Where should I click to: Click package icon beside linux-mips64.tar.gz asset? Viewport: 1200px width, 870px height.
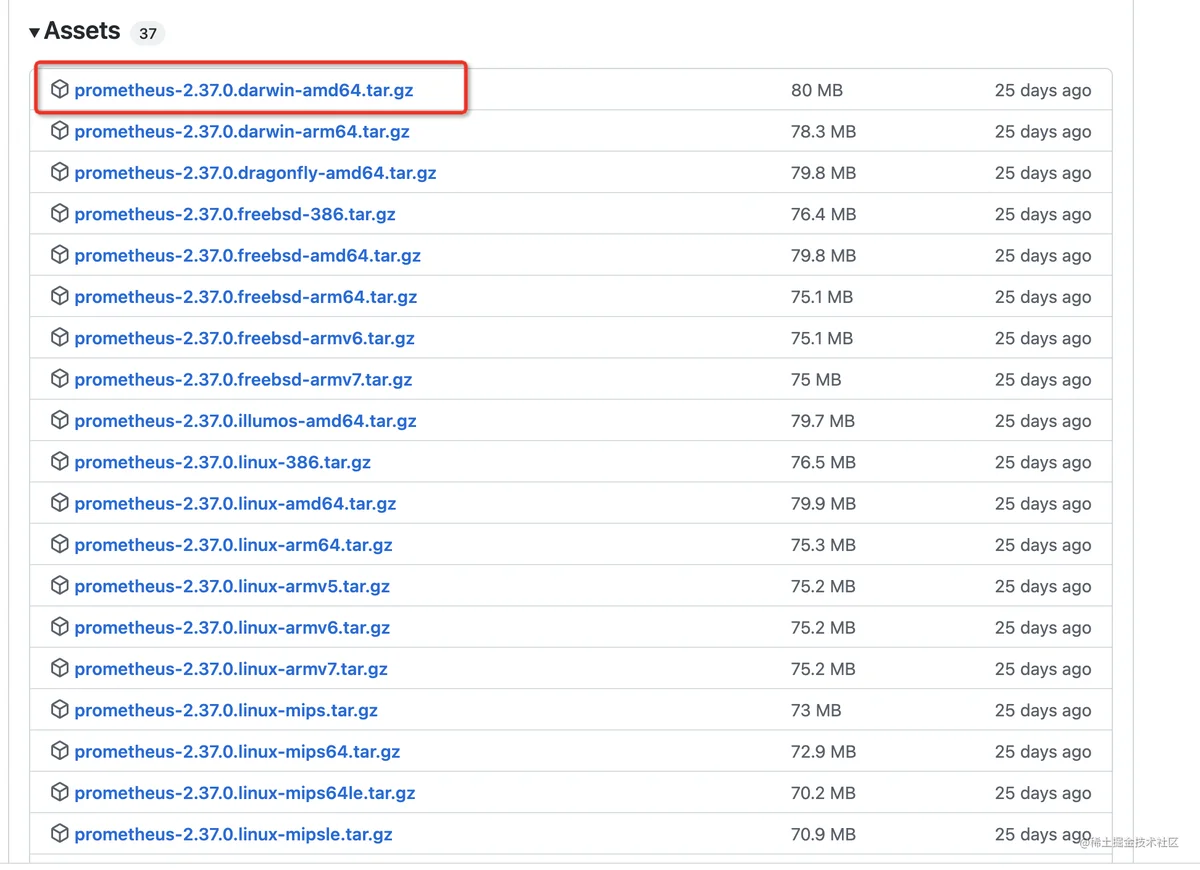point(60,751)
